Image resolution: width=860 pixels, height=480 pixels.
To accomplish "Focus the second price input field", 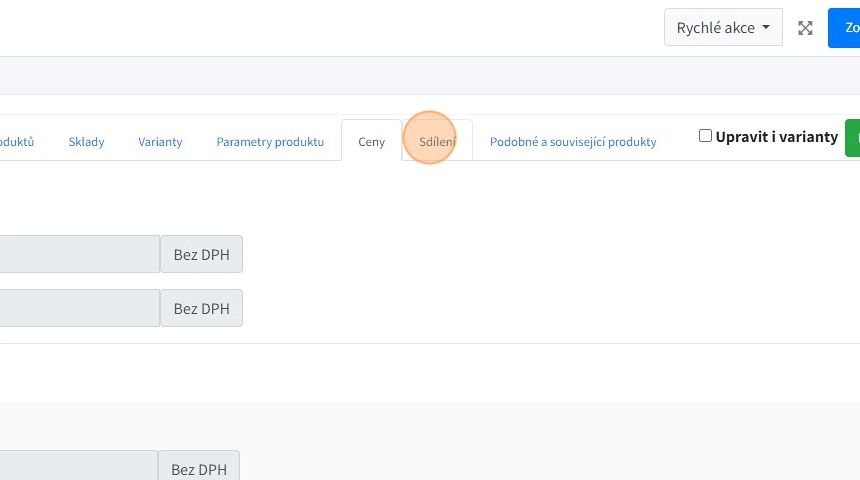I will tap(79, 308).
